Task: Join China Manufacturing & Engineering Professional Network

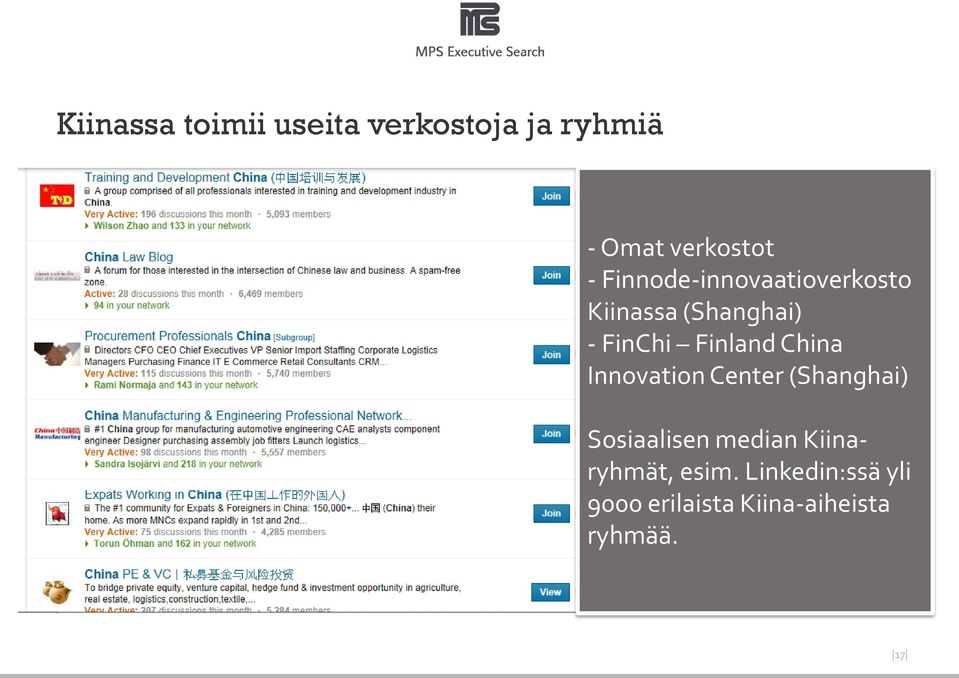Action: pyautogui.click(x=551, y=433)
